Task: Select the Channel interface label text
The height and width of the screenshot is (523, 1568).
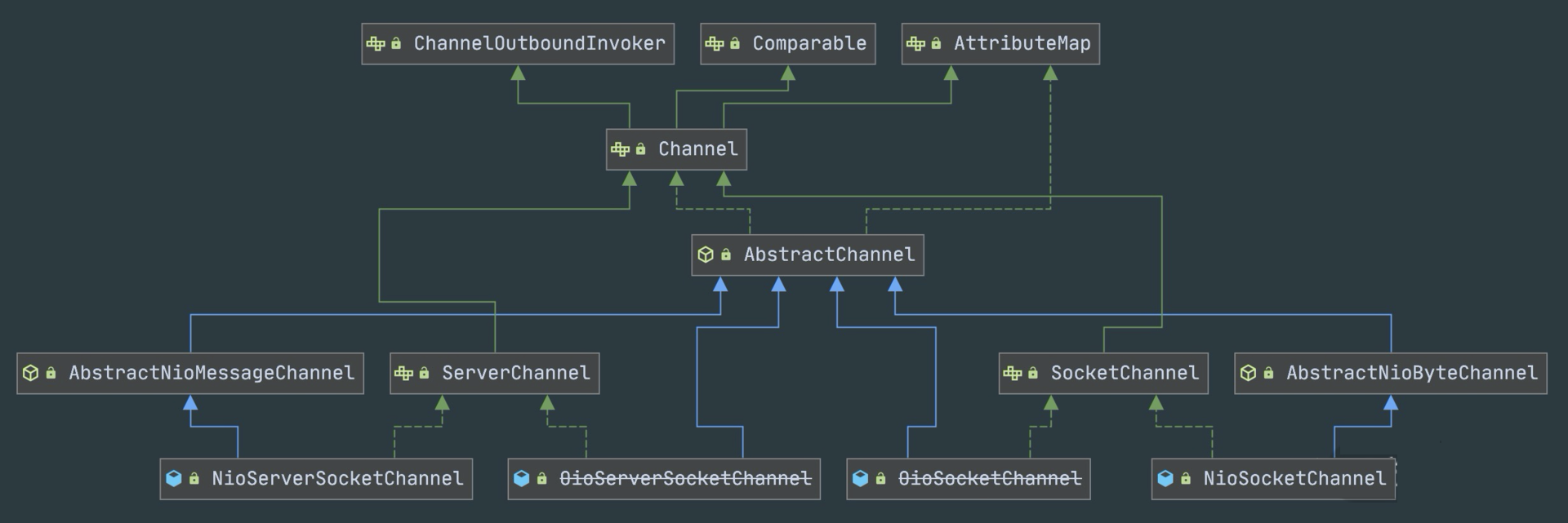Action: (698, 148)
